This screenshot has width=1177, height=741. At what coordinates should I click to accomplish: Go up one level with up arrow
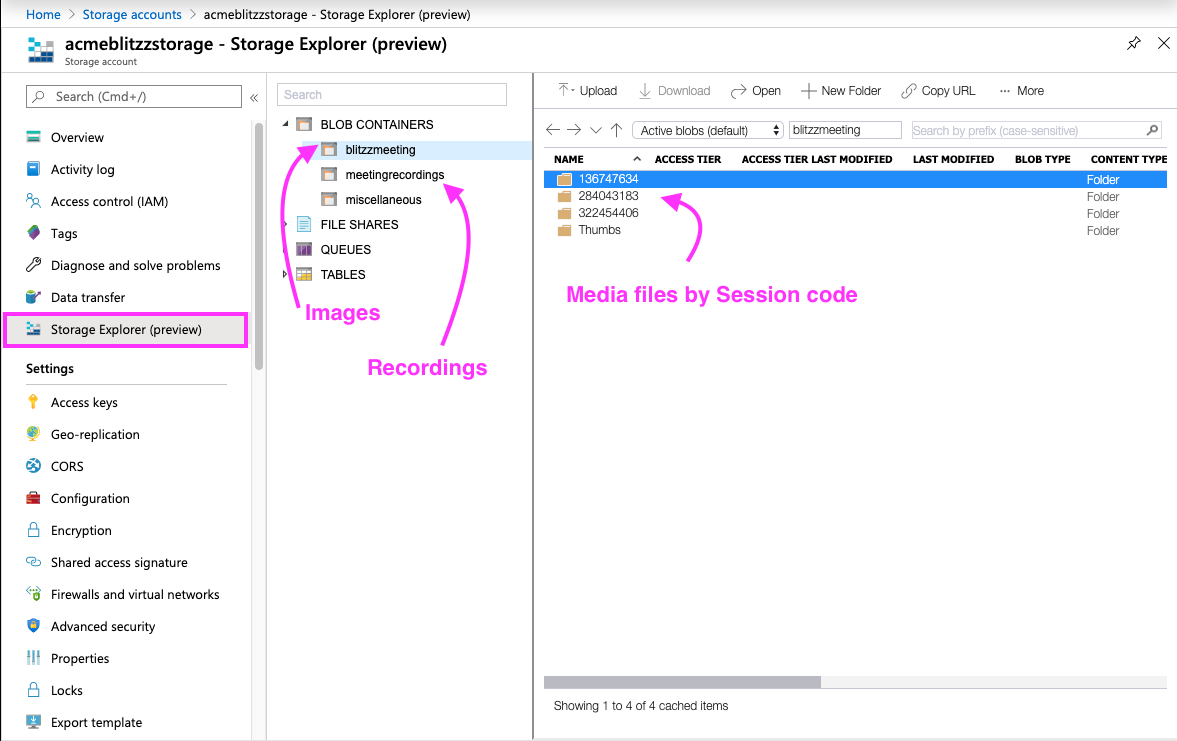(x=616, y=130)
